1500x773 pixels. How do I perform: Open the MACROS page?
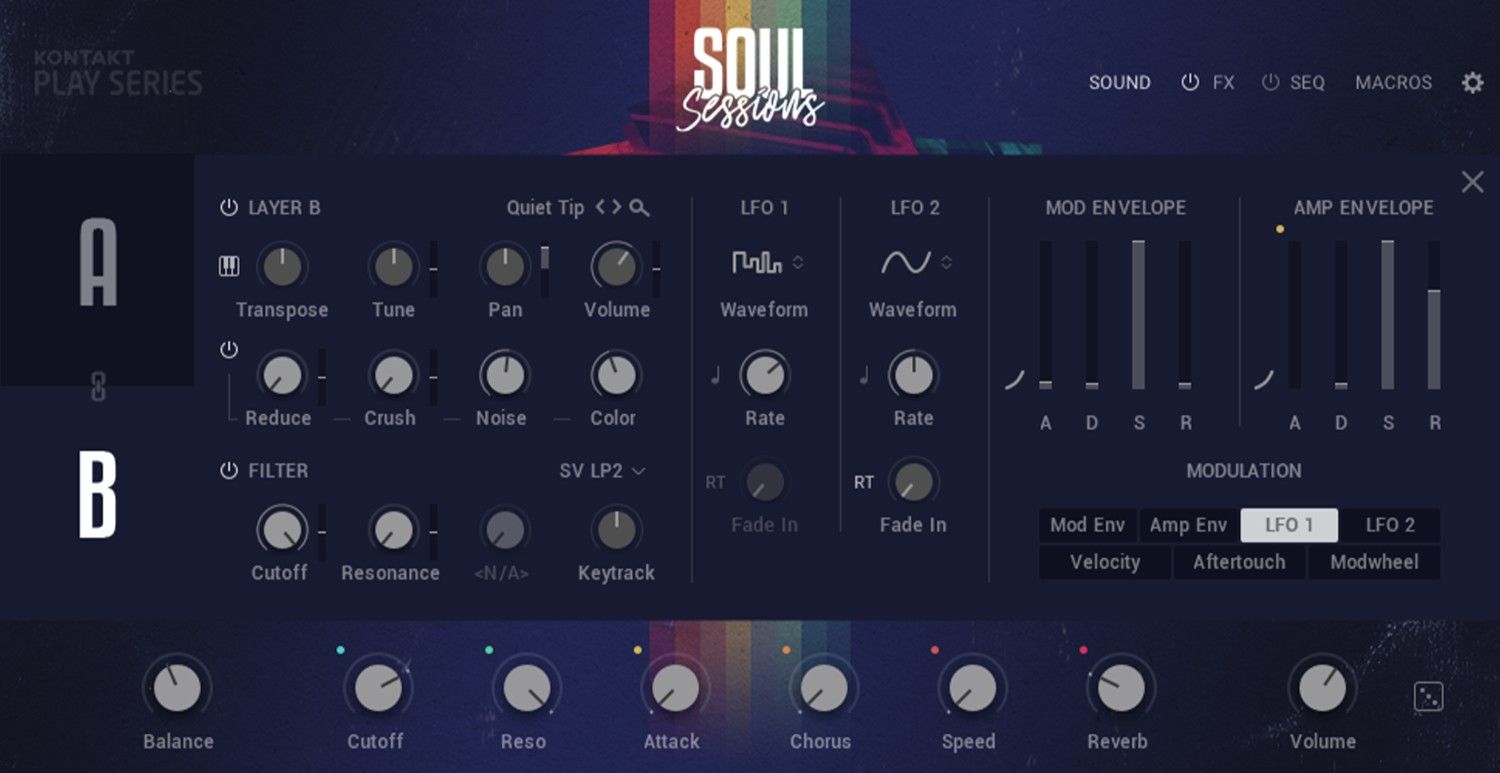(1393, 82)
